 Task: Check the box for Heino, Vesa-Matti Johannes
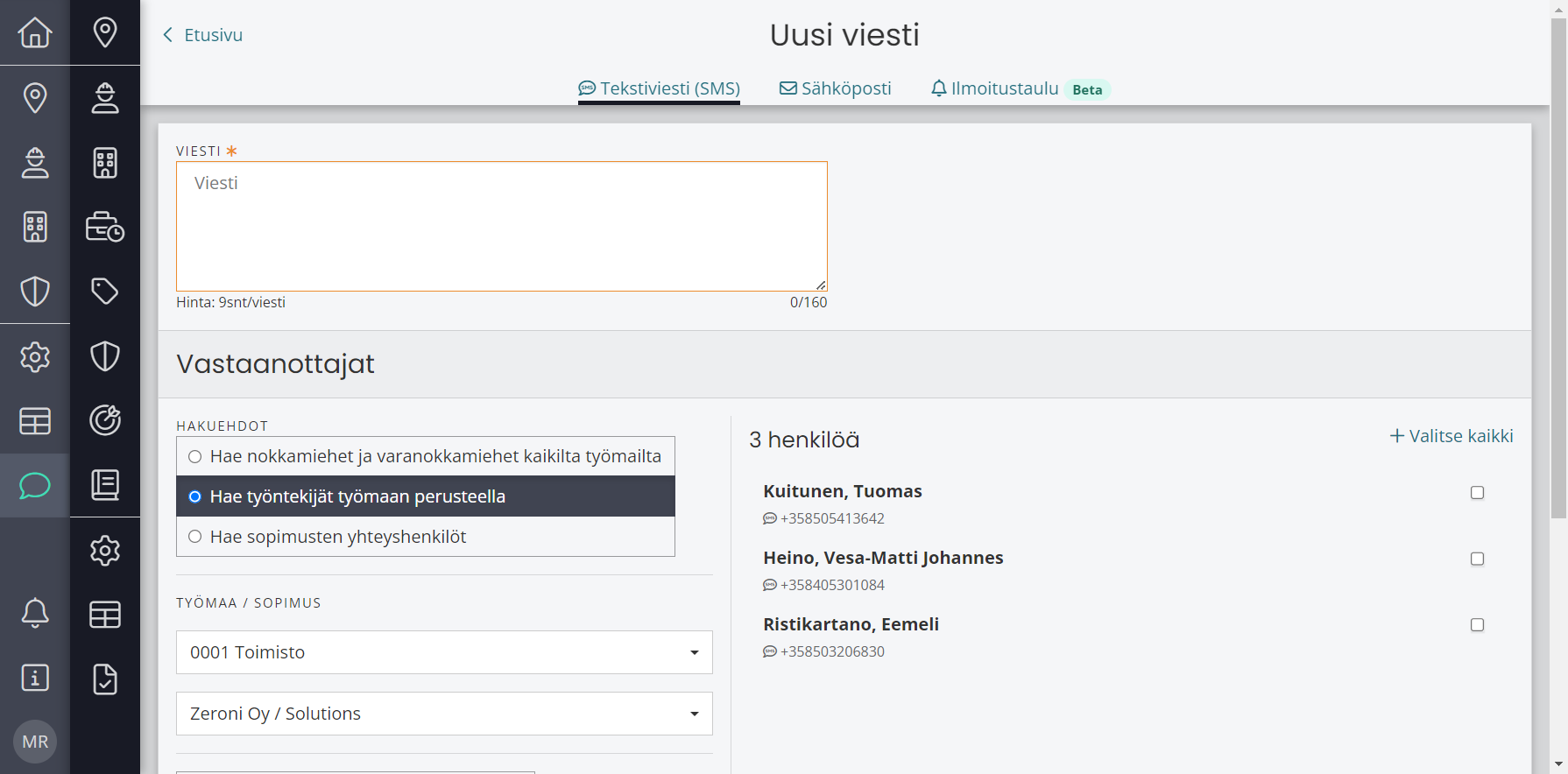[1477, 559]
